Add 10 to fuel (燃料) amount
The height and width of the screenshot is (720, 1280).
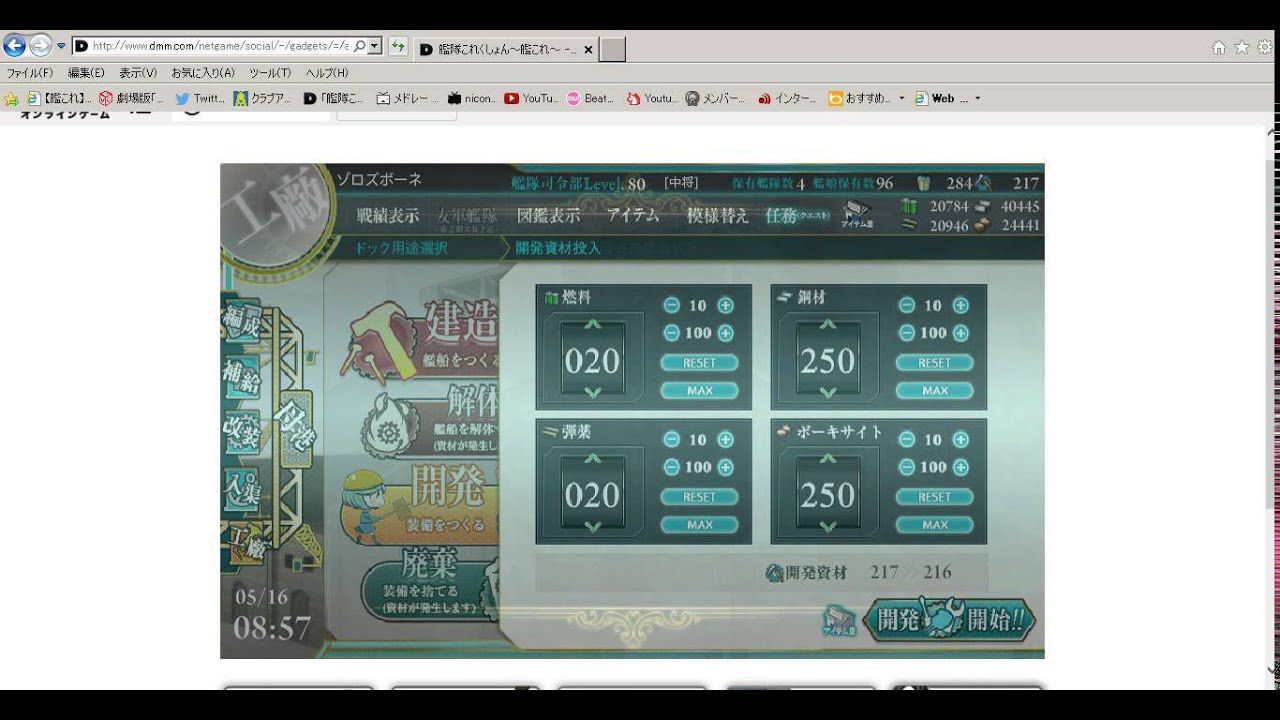coord(726,305)
